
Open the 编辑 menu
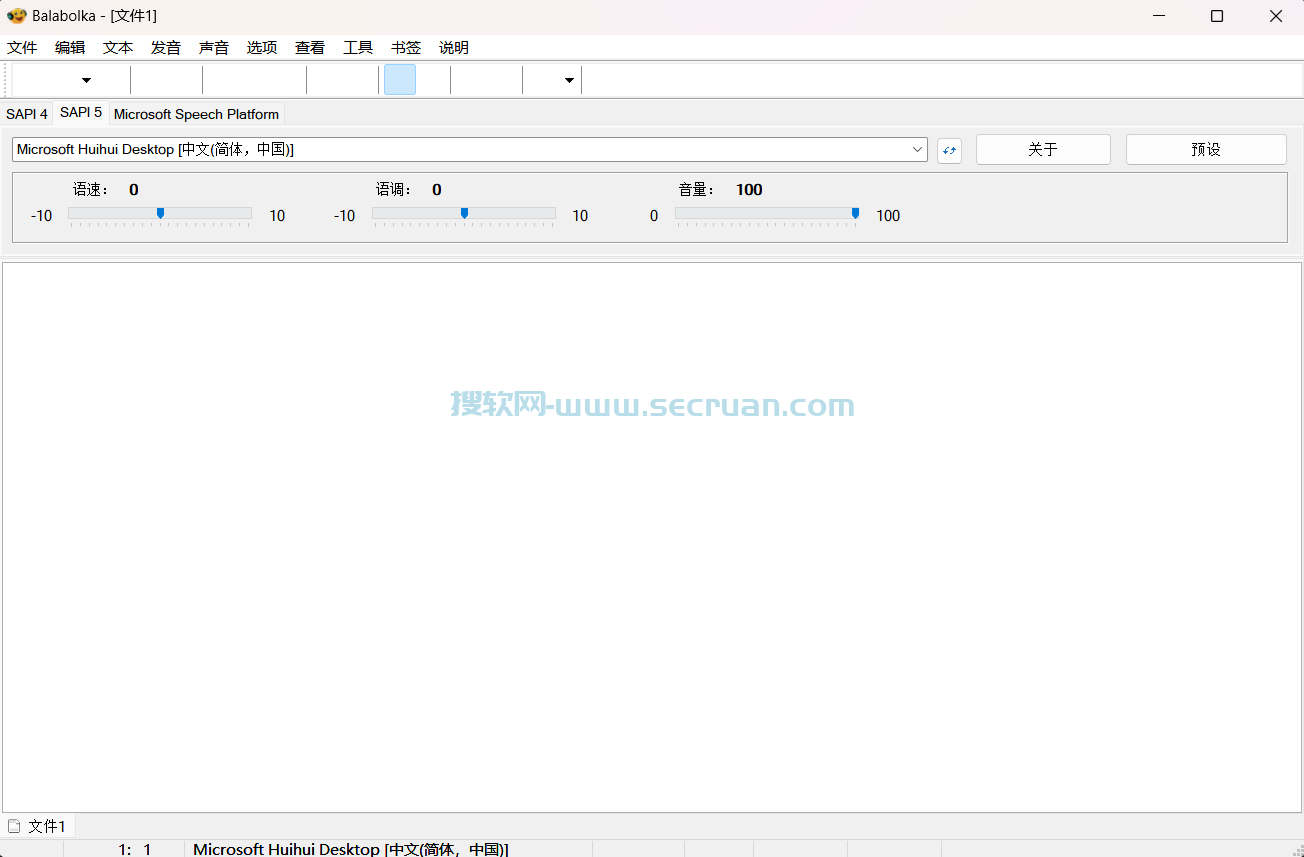tap(70, 48)
